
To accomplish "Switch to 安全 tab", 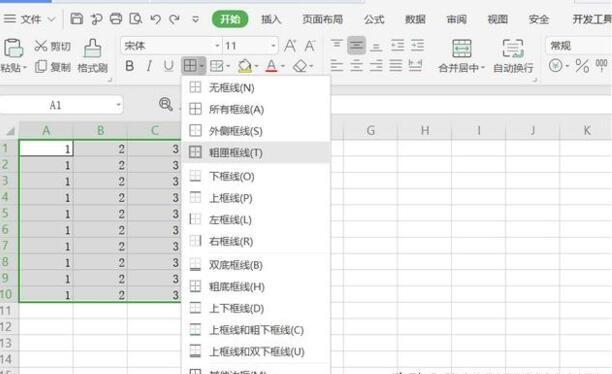I will pyautogui.click(x=539, y=19).
